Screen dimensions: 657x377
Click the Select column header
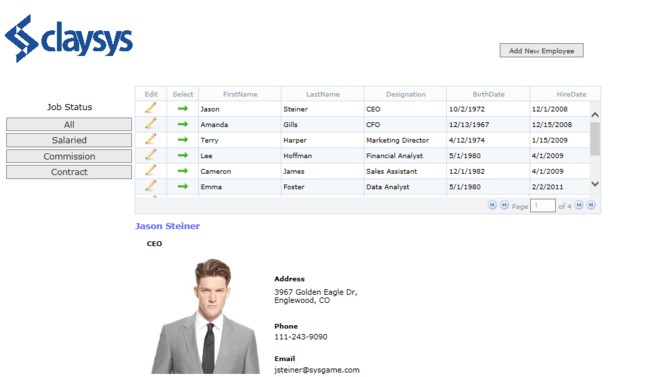(x=183, y=94)
